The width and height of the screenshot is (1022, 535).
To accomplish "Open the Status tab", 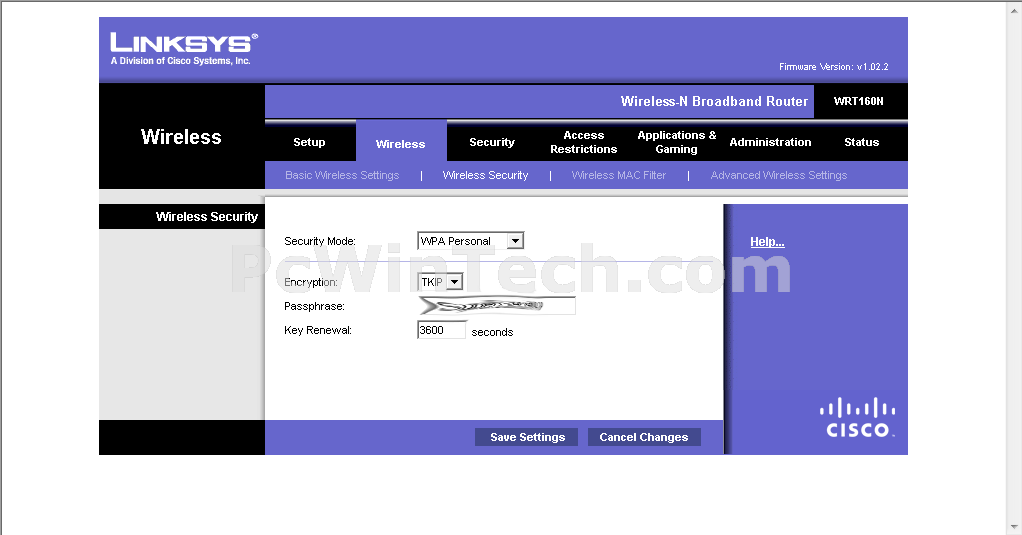I will click(x=862, y=142).
